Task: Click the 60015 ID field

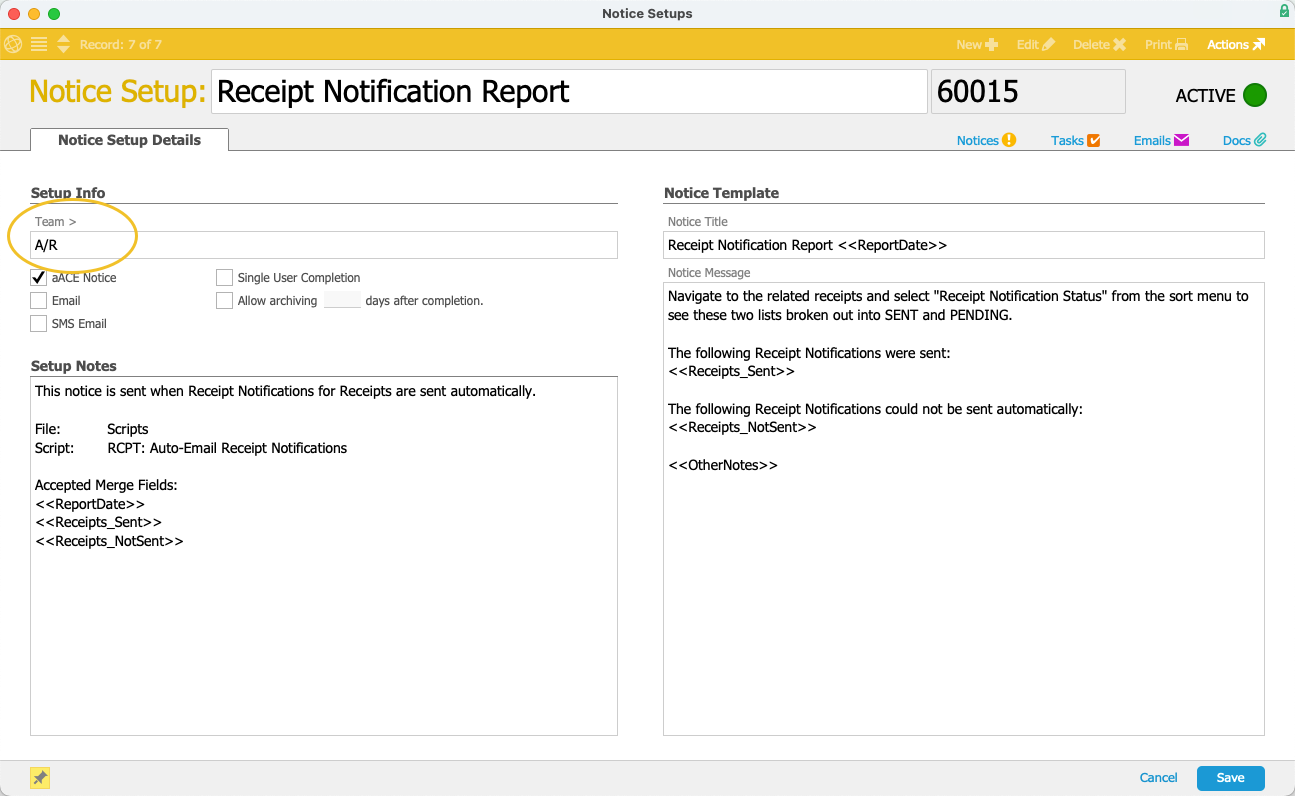Action: (x=1028, y=92)
